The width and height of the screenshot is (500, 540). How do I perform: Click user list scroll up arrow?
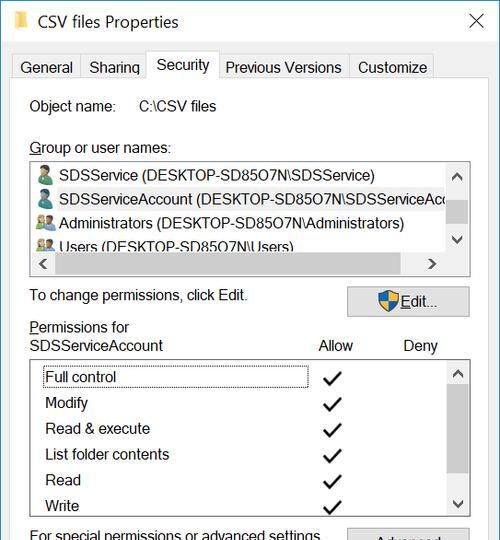coord(457,177)
